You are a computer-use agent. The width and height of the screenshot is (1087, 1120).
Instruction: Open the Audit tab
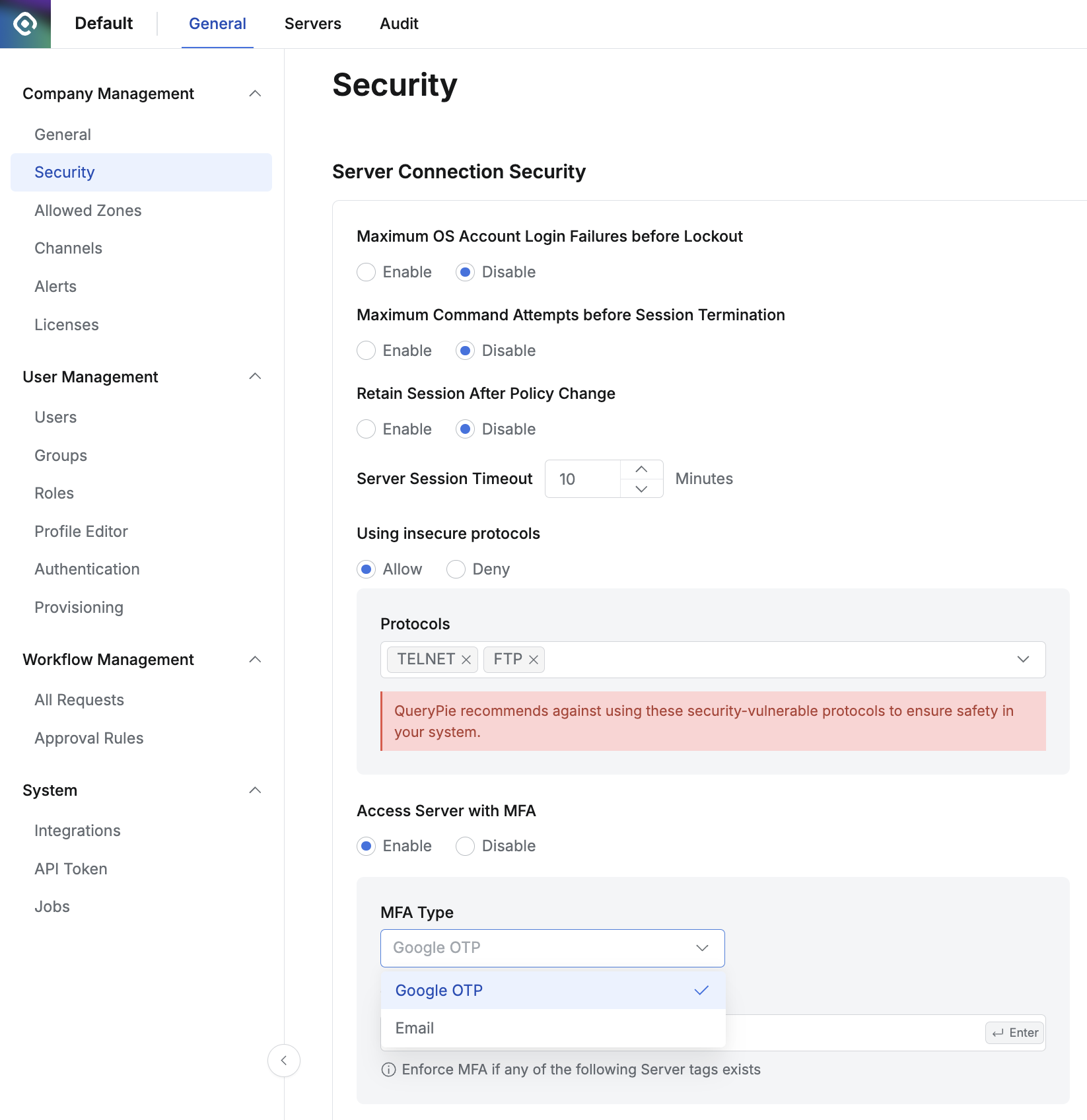[399, 24]
